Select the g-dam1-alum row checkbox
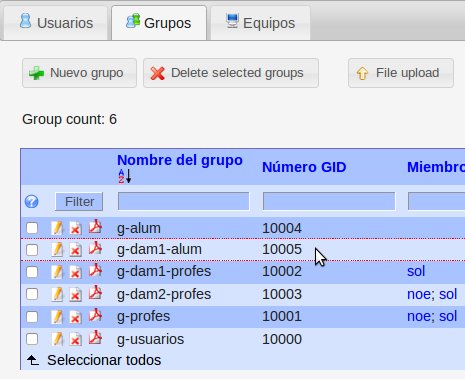The width and height of the screenshot is (465, 379). click(x=32, y=250)
